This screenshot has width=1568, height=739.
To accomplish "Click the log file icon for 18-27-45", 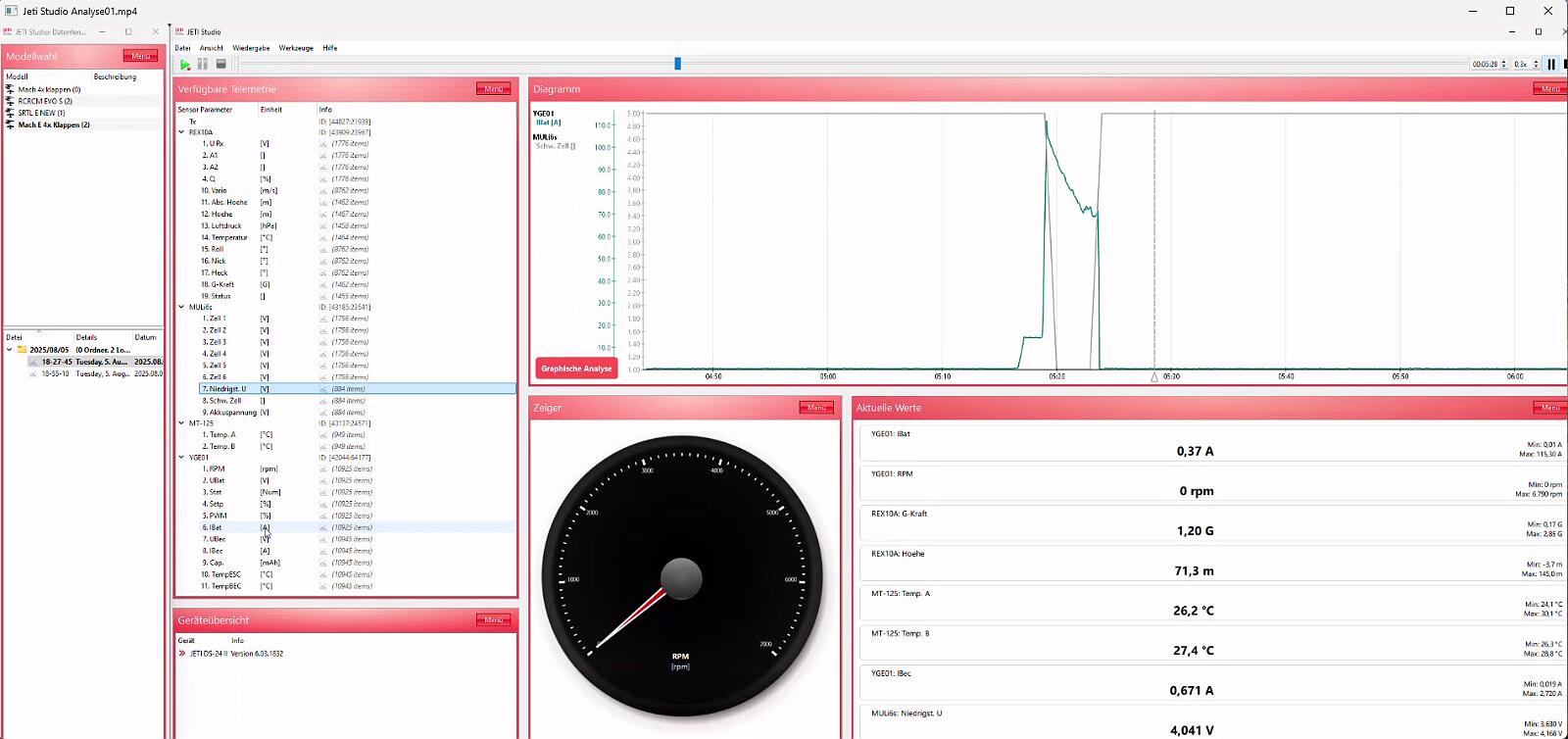I will pyautogui.click(x=33, y=362).
